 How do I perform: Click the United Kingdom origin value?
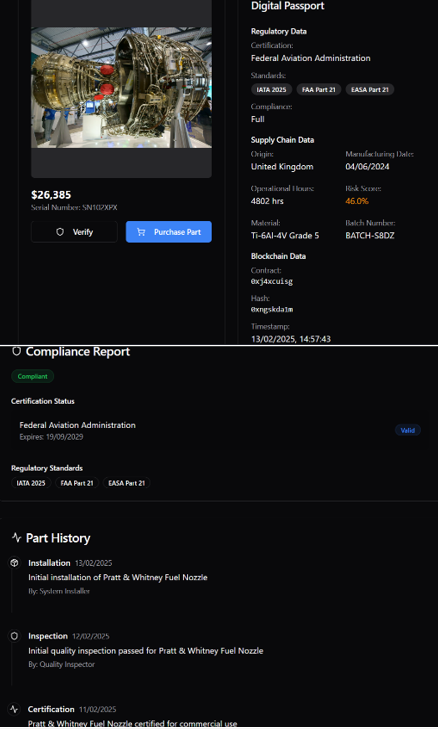pos(282,167)
